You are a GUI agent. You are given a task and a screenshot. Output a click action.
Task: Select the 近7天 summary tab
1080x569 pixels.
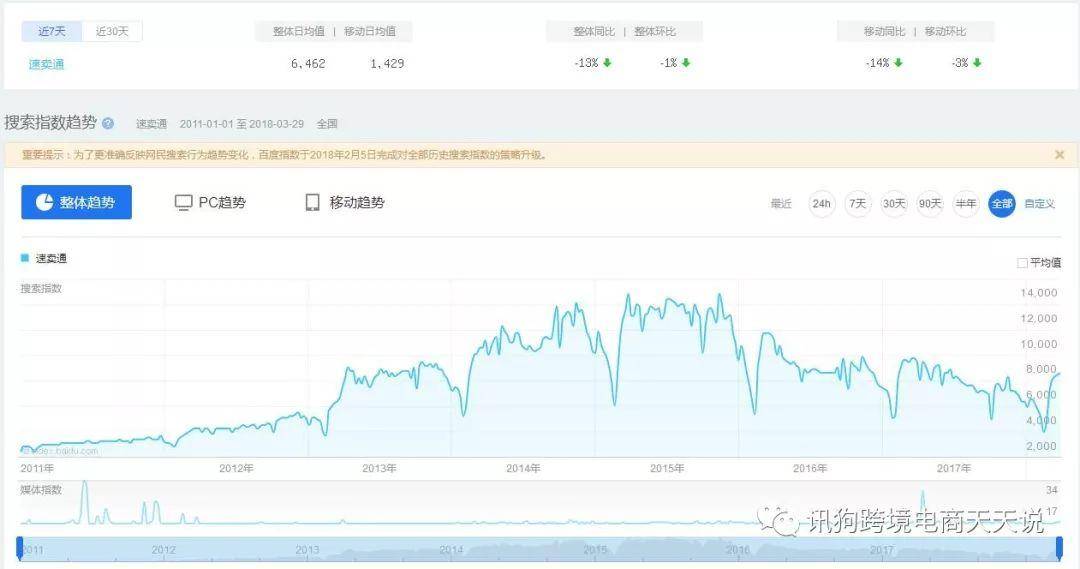52,31
